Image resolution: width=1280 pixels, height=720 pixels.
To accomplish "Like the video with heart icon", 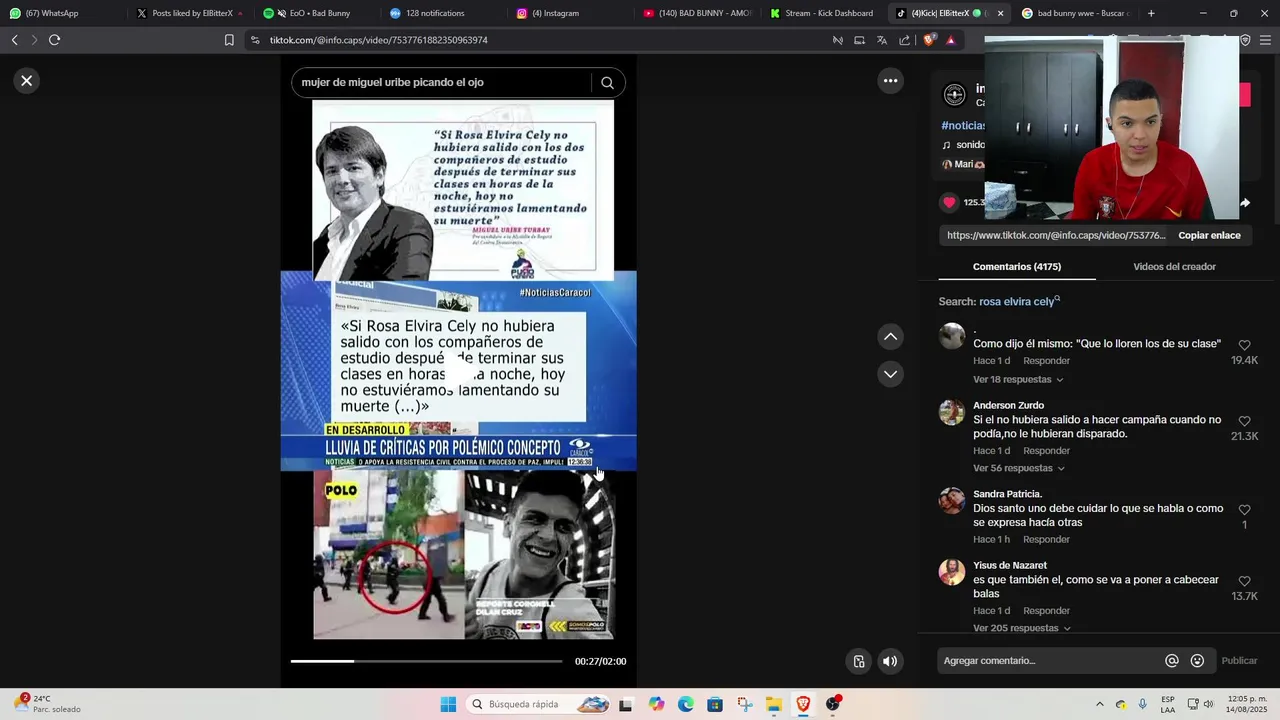I will coord(949,202).
